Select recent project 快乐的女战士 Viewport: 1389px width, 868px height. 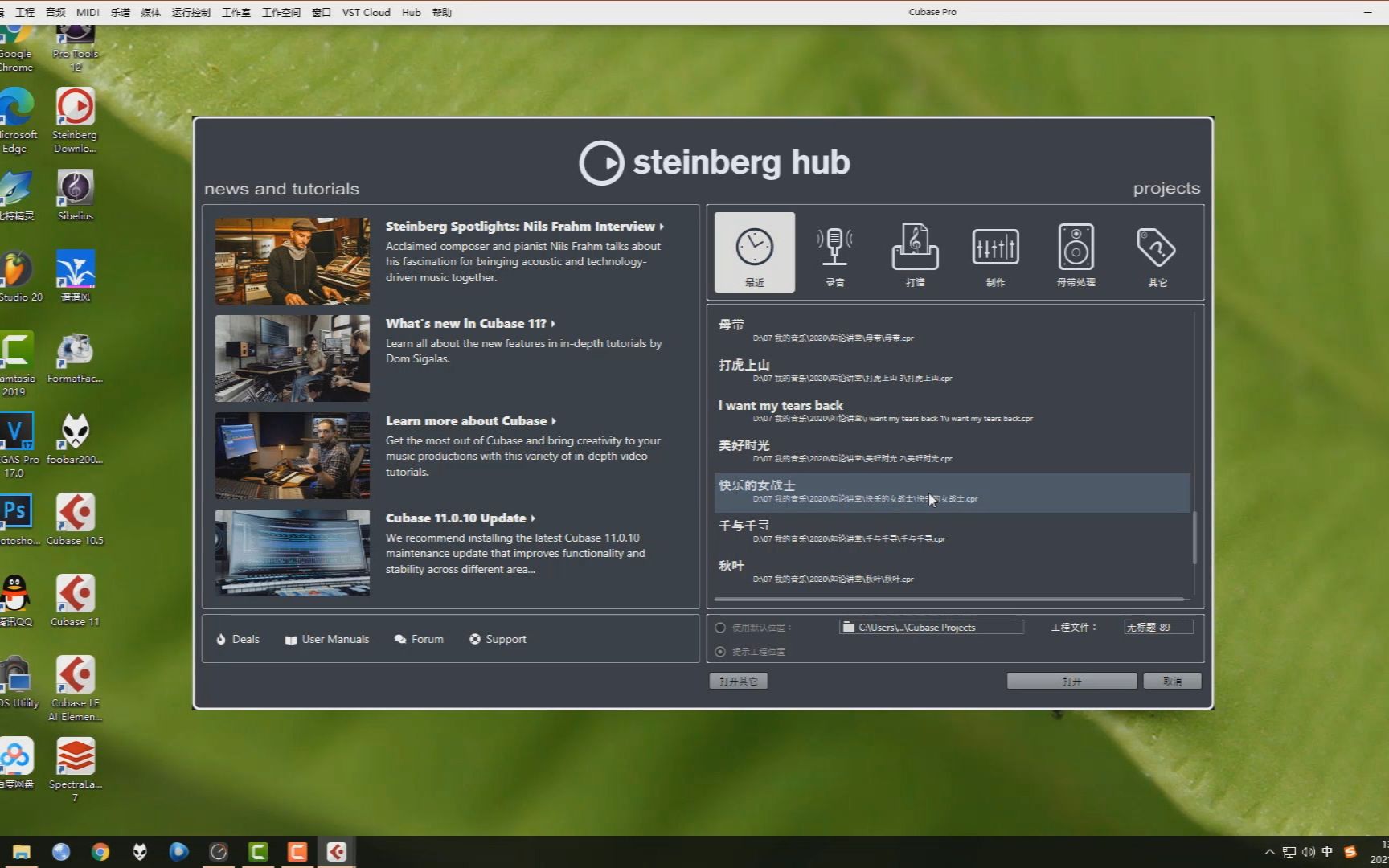952,492
